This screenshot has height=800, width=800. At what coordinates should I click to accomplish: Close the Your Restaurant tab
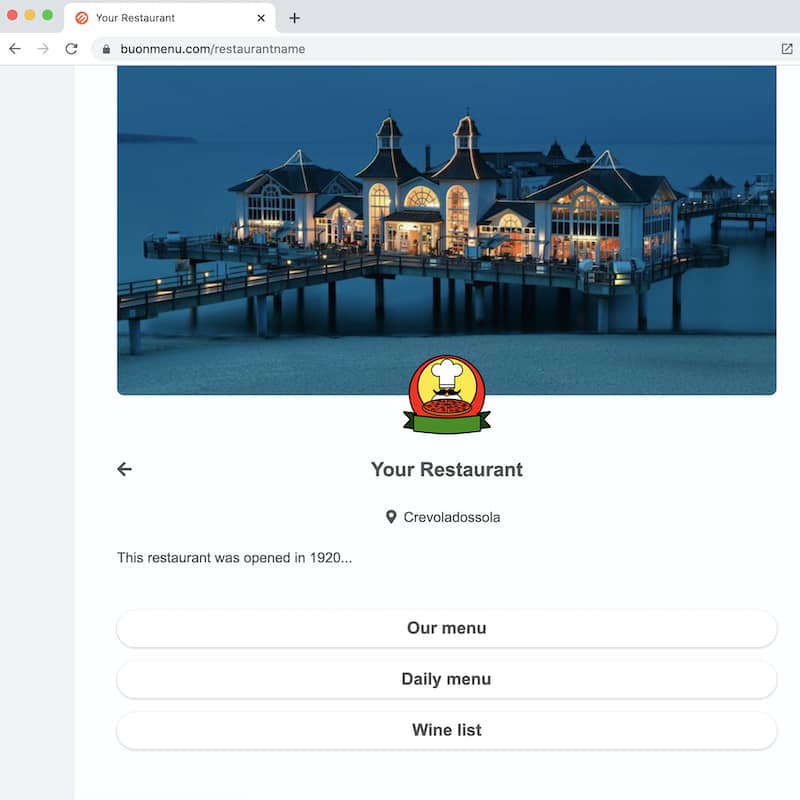point(261,18)
